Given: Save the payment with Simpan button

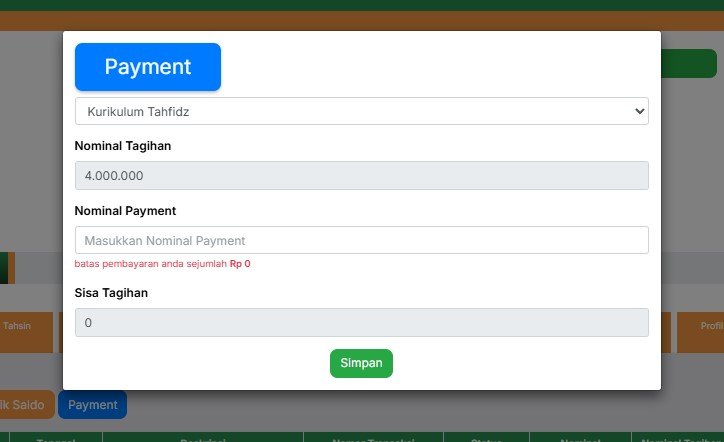Looking at the screenshot, I should [x=361, y=363].
